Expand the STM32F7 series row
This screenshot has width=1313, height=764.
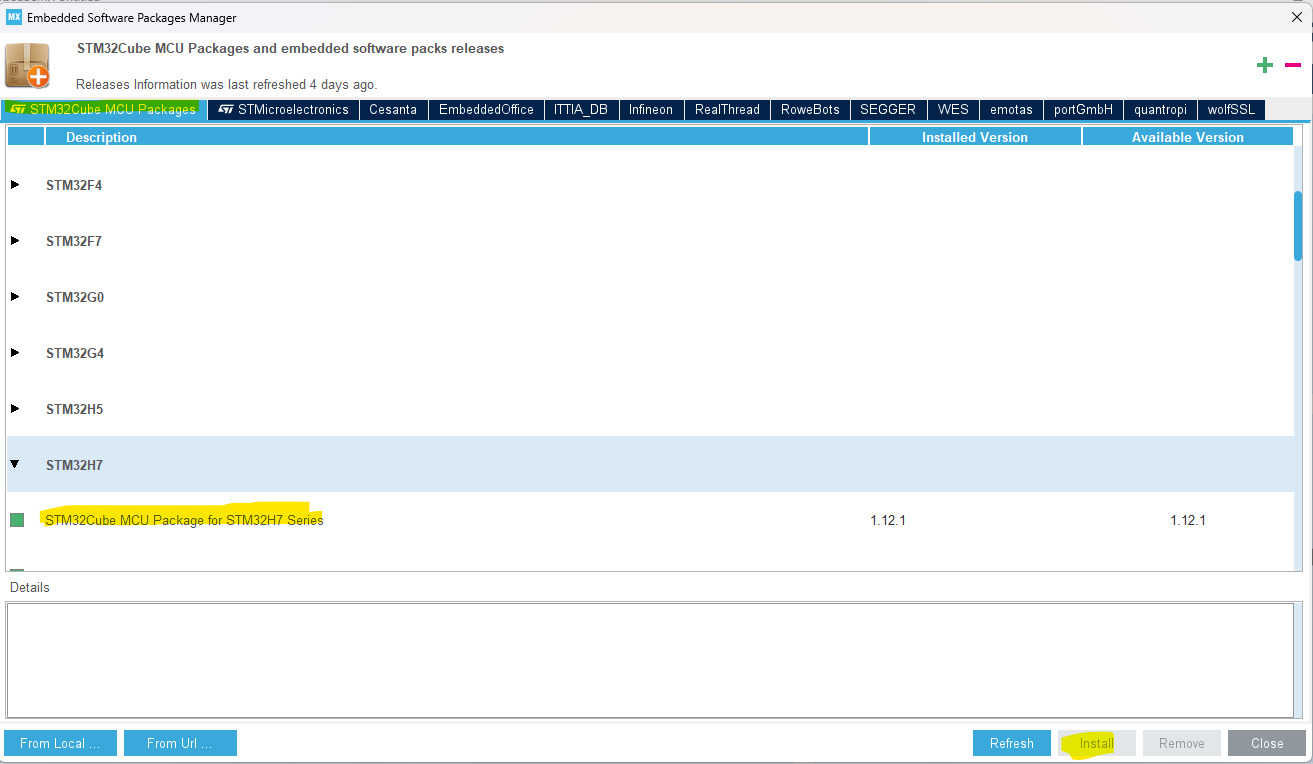click(15, 241)
